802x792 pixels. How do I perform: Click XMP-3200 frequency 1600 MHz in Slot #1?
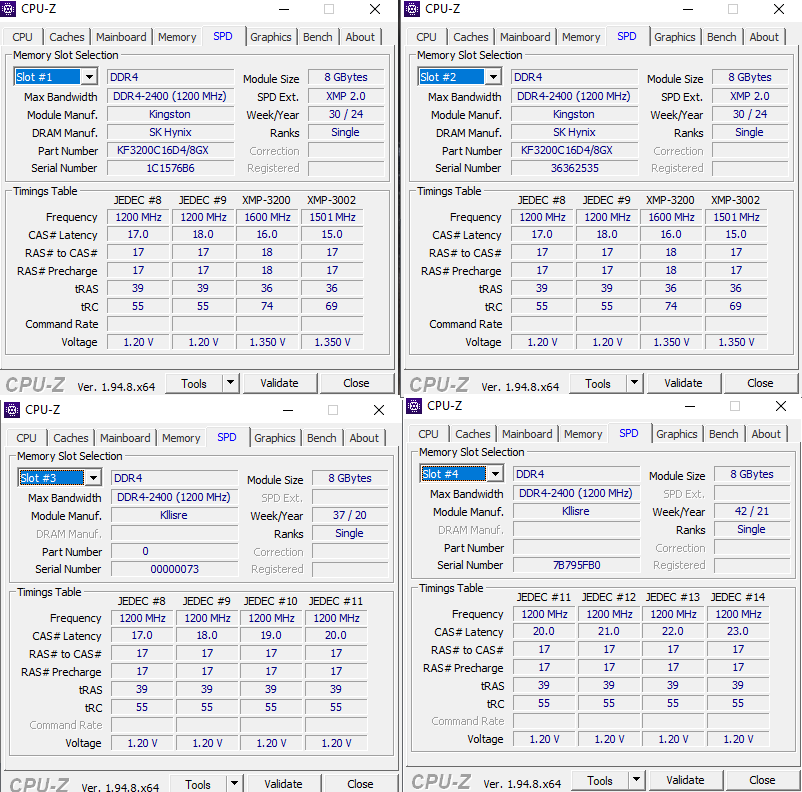(x=267, y=217)
